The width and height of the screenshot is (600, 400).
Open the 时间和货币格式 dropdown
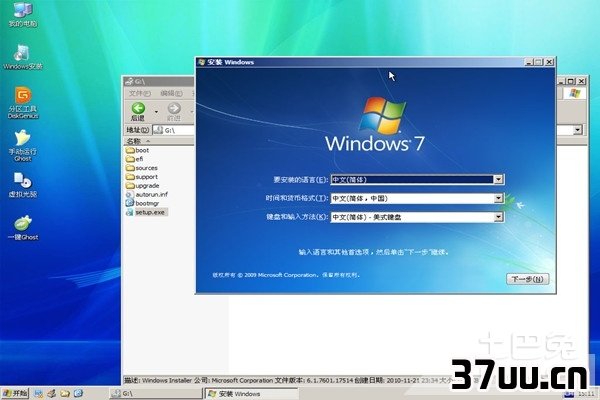(x=498, y=198)
